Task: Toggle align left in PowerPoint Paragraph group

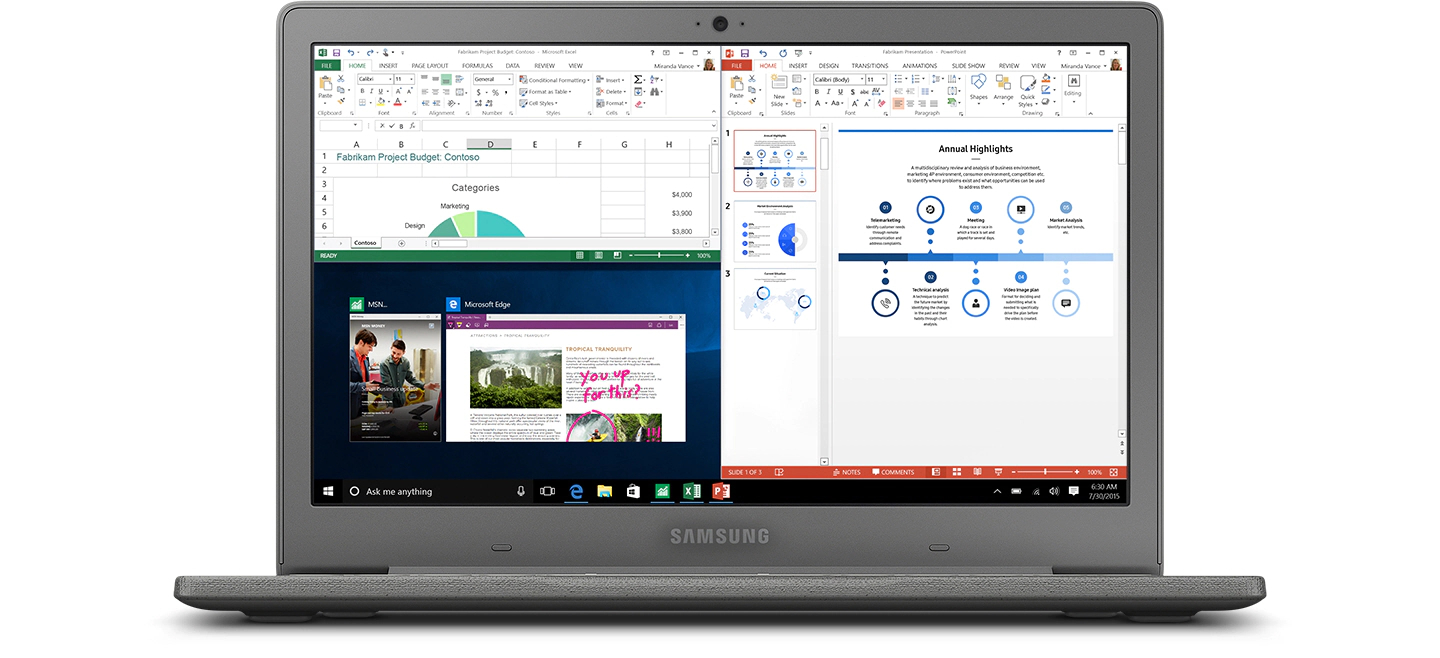Action: click(897, 103)
